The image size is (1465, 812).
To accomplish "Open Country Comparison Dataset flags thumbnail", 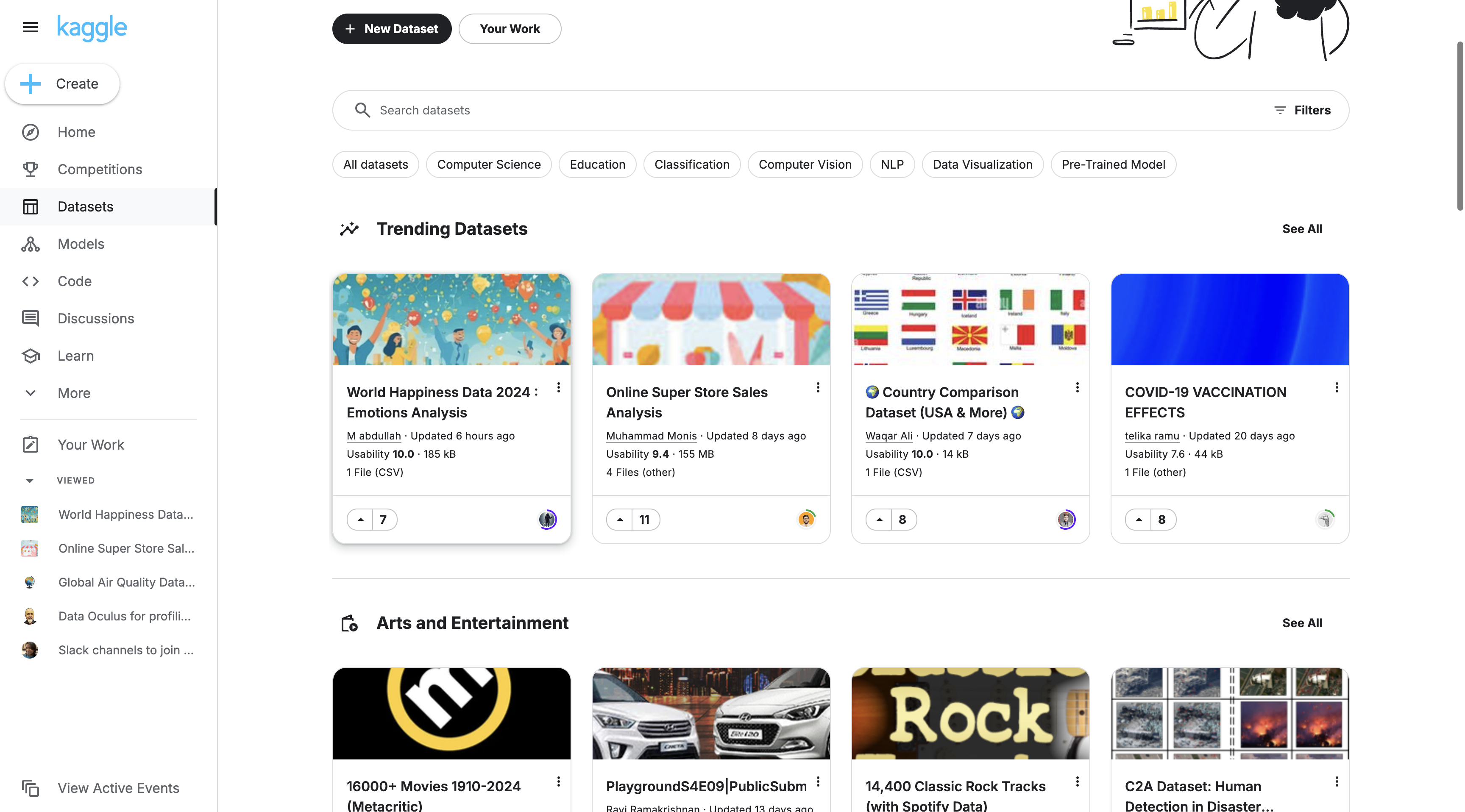I will pyautogui.click(x=970, y=320).
